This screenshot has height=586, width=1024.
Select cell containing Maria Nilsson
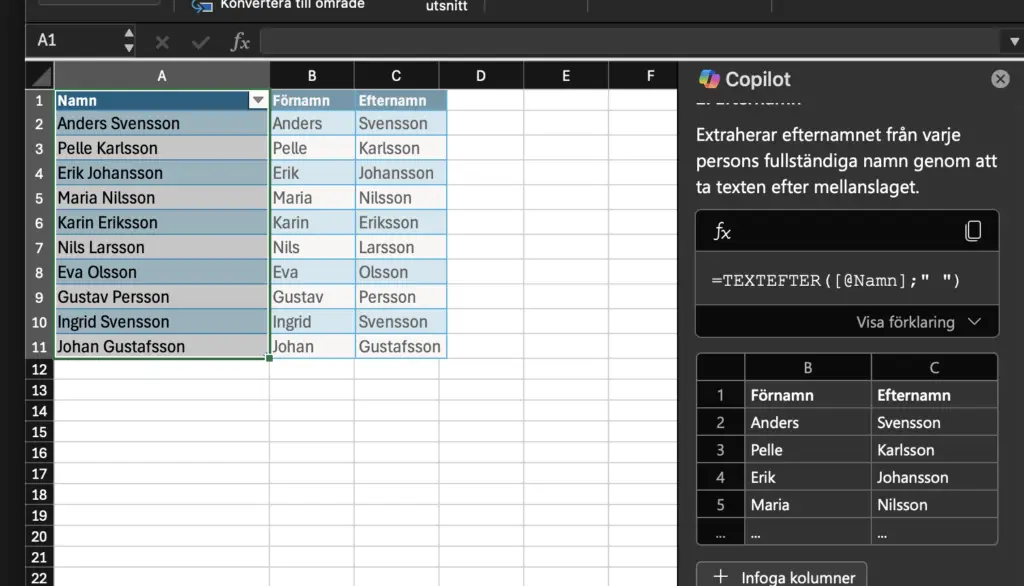[161, 198]
